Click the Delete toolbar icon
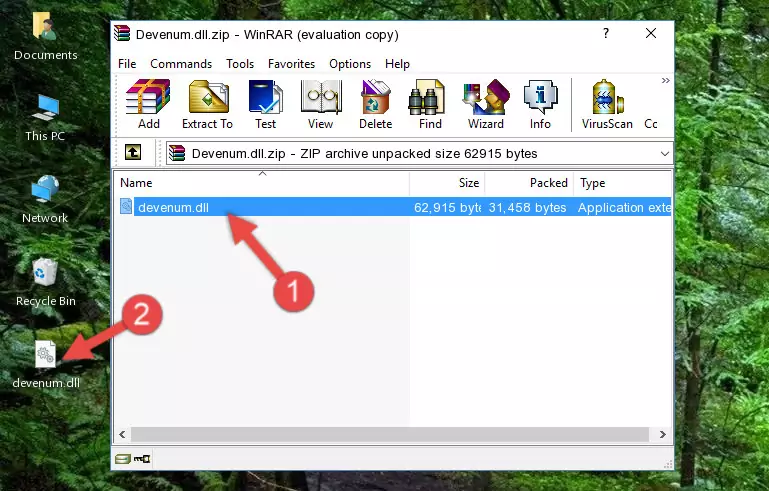The image size is (769, 491). tap(375, 104)
